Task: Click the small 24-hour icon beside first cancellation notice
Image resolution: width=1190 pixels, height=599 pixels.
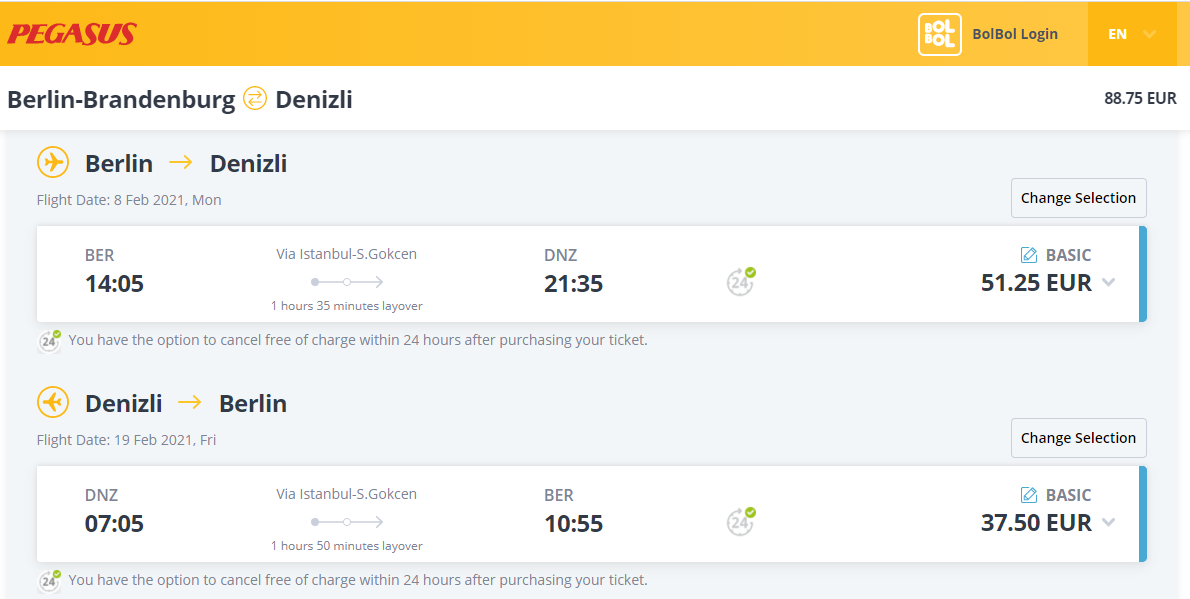Action: [50, 341]
